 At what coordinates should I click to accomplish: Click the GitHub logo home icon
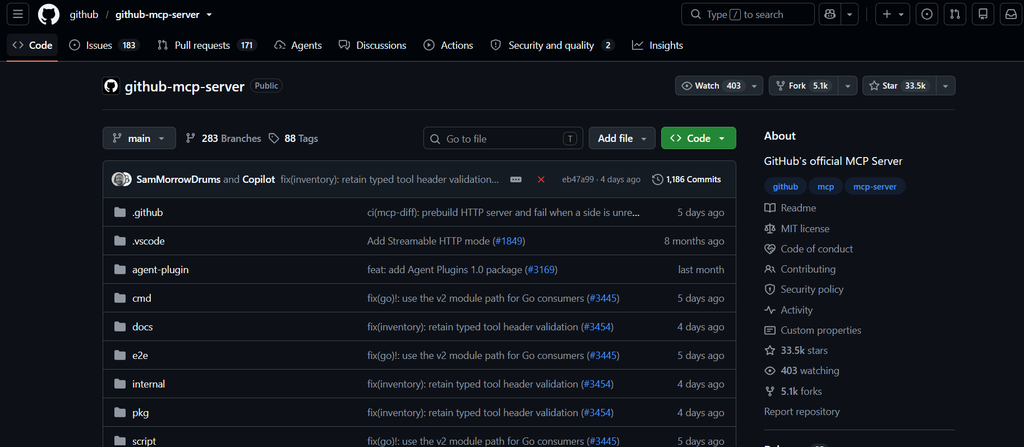point(48,14)
